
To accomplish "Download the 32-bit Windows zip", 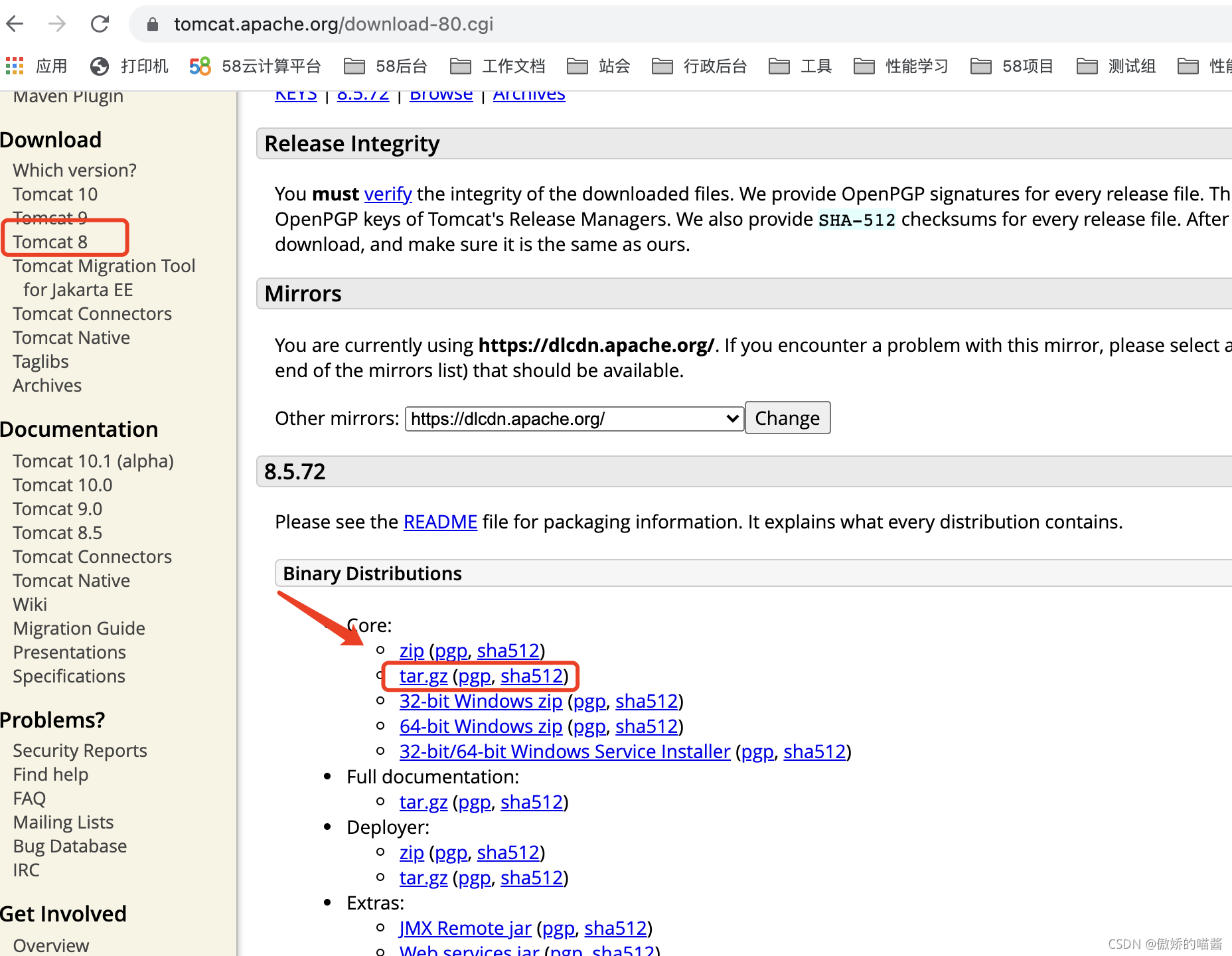I will (481, 701).
